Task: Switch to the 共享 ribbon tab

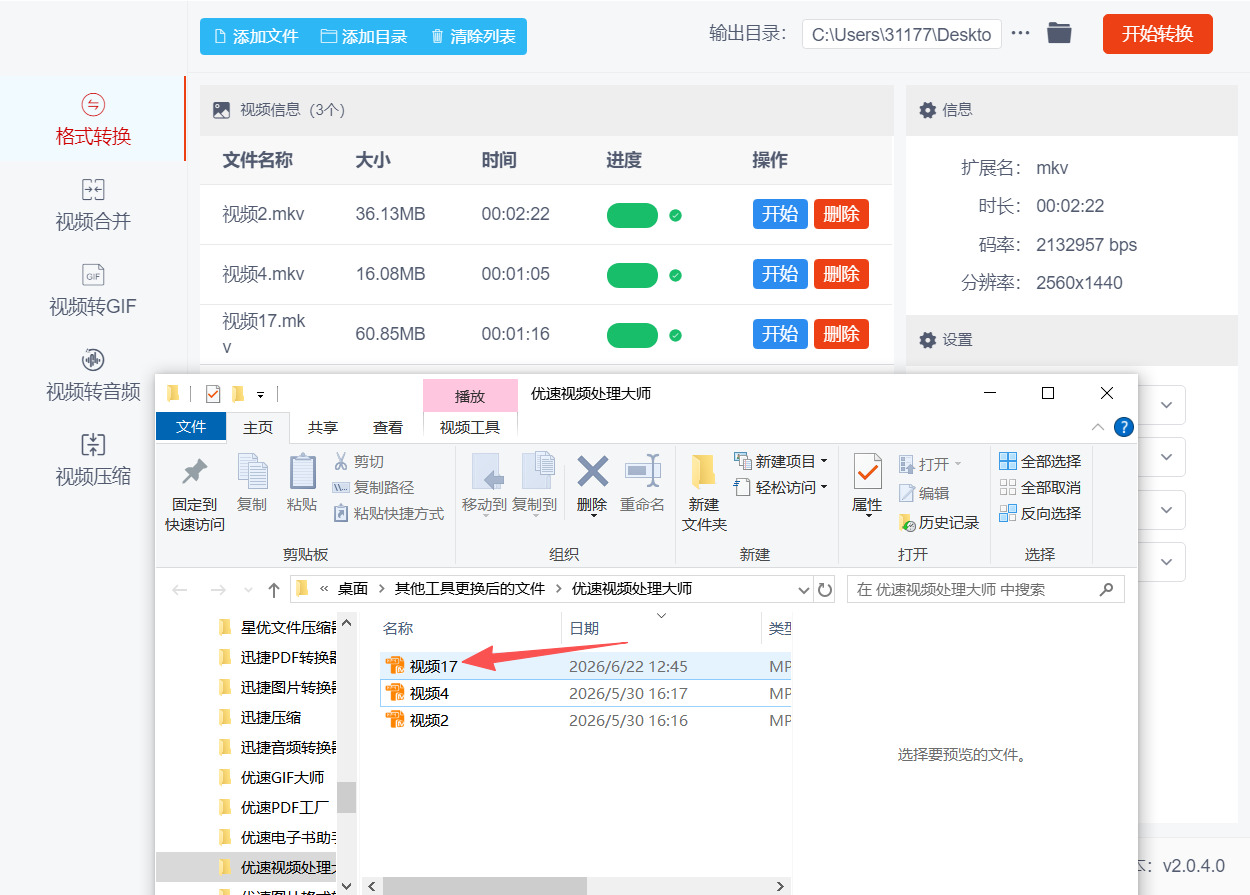Action: pos(323,427)
